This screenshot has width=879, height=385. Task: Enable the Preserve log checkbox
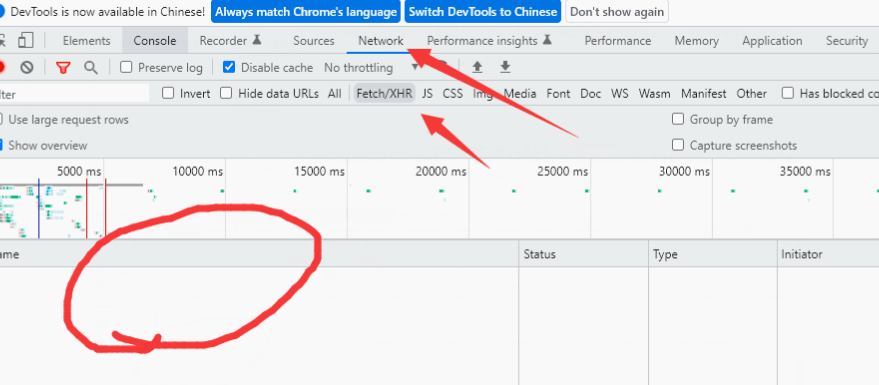click(126, 67)
